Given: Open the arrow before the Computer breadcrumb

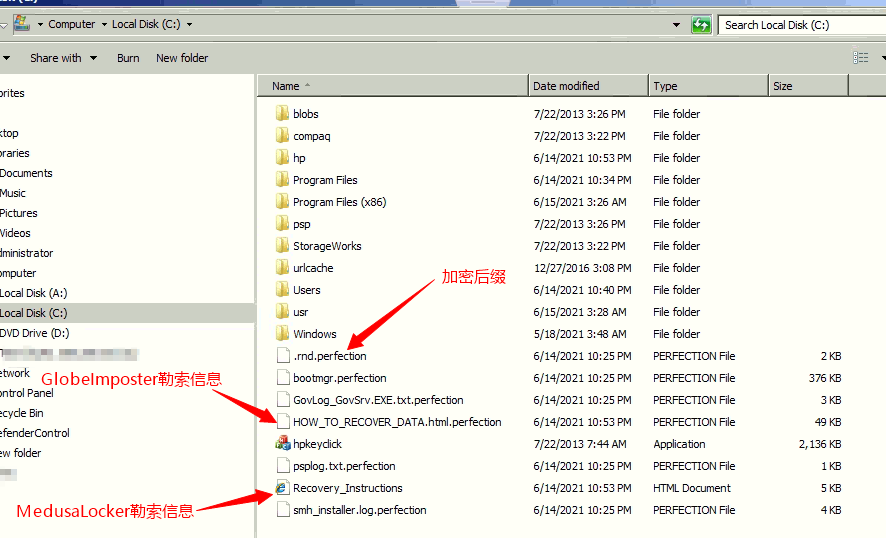Looking at the screenshot, I should (x=40, y=24).
